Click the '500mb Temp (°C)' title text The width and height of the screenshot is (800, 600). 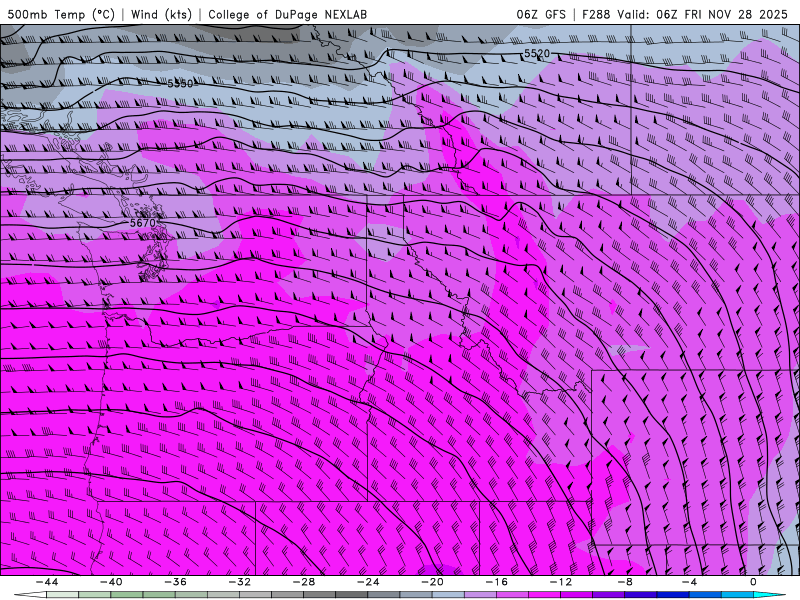(61, 14)
